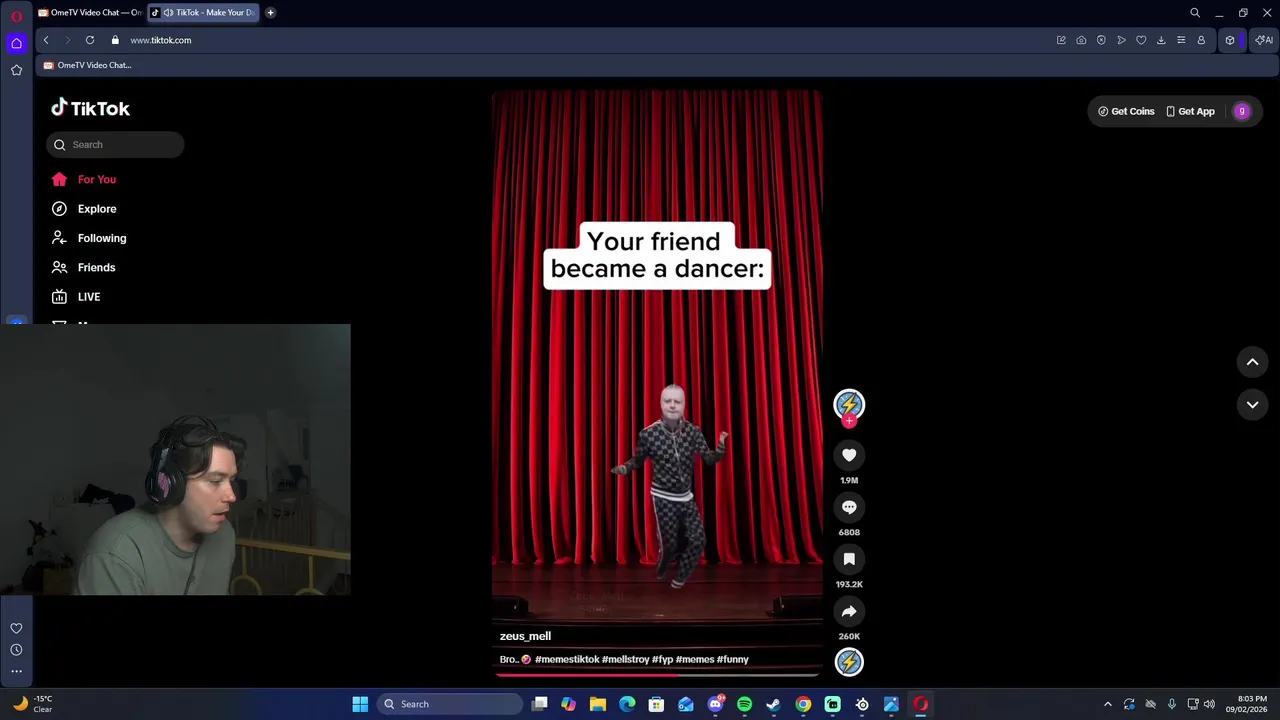Click the Windows taskbar Search box

tap(452, 704)
